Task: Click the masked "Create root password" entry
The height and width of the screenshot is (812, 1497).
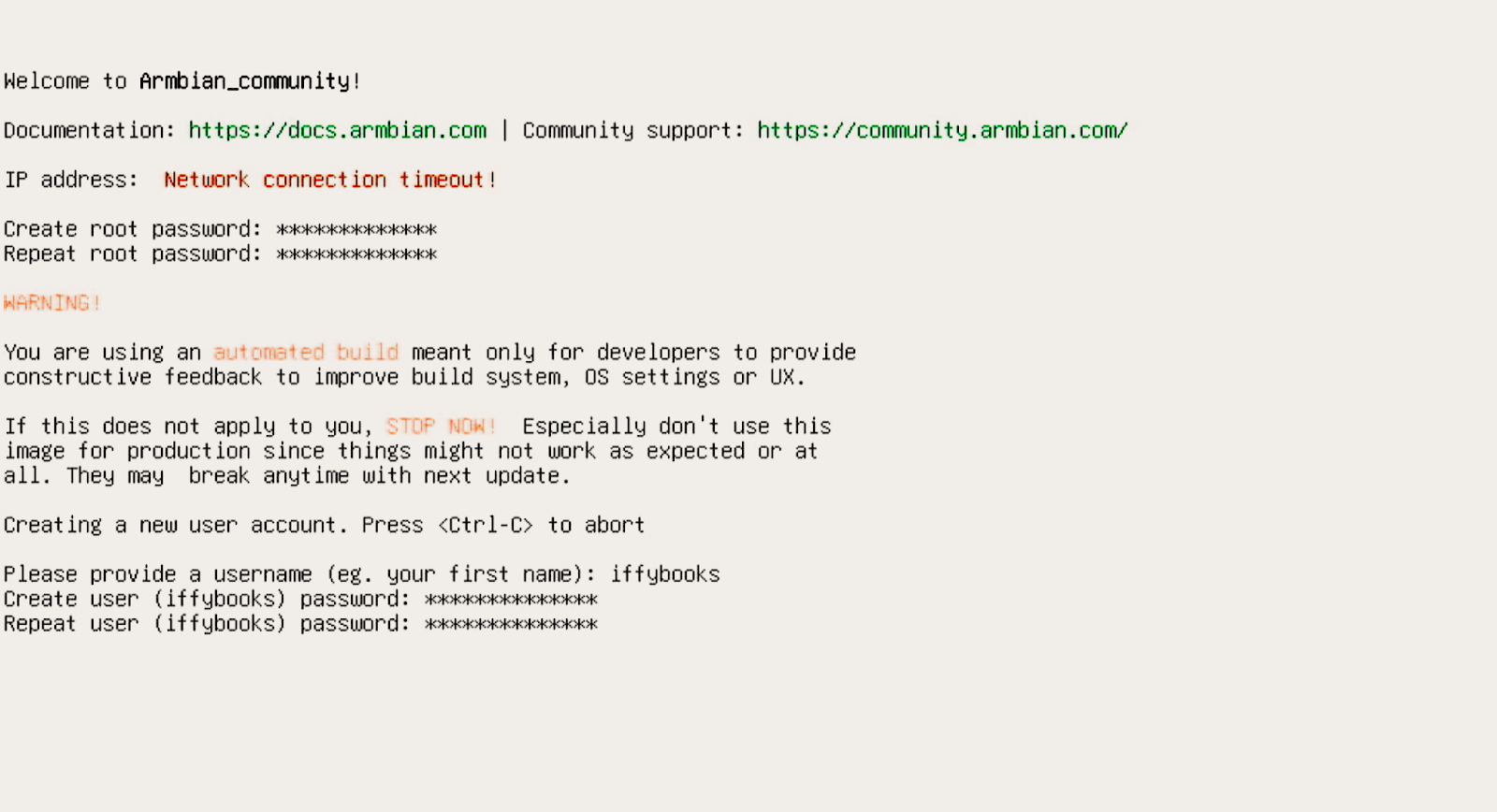Action: 356,229
